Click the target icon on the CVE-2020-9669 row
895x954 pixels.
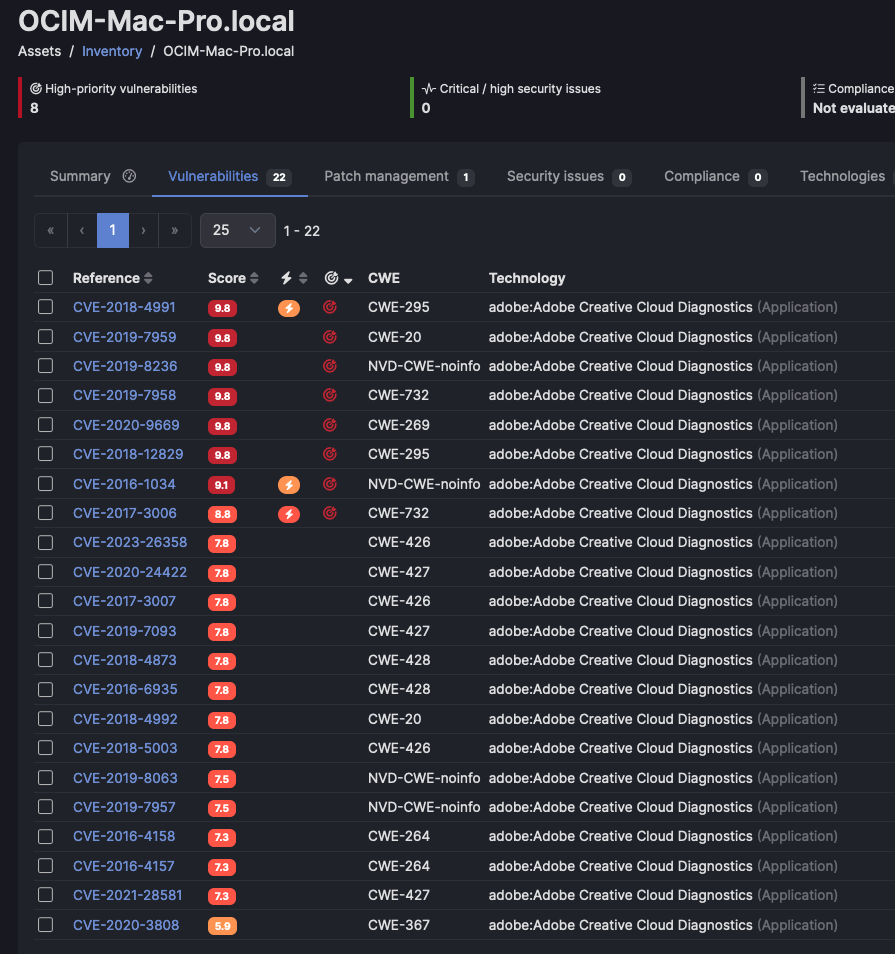330,425
